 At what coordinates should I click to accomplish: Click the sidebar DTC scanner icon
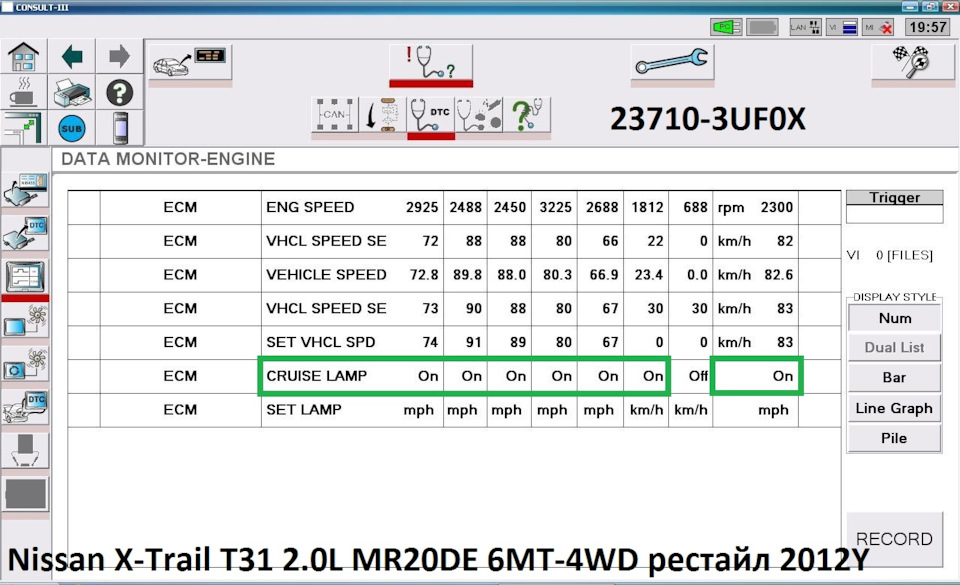(x=25, y=233)
